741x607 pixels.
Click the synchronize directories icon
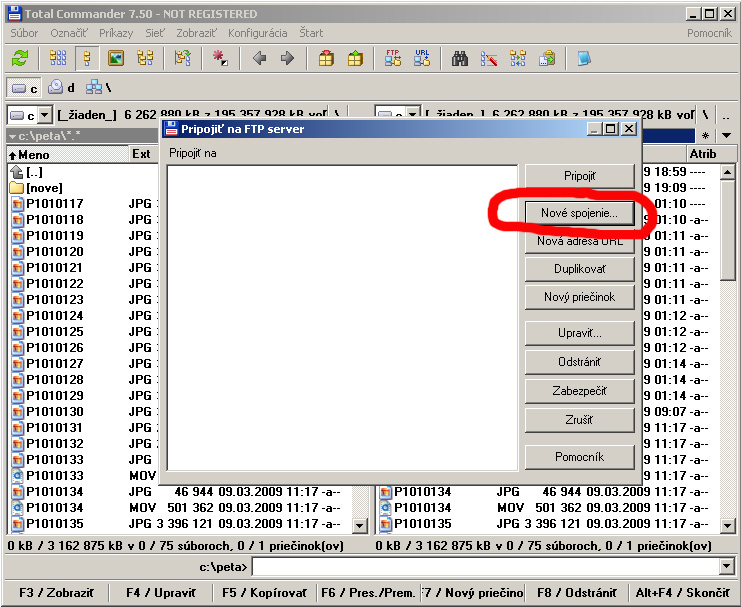point(518,59)
